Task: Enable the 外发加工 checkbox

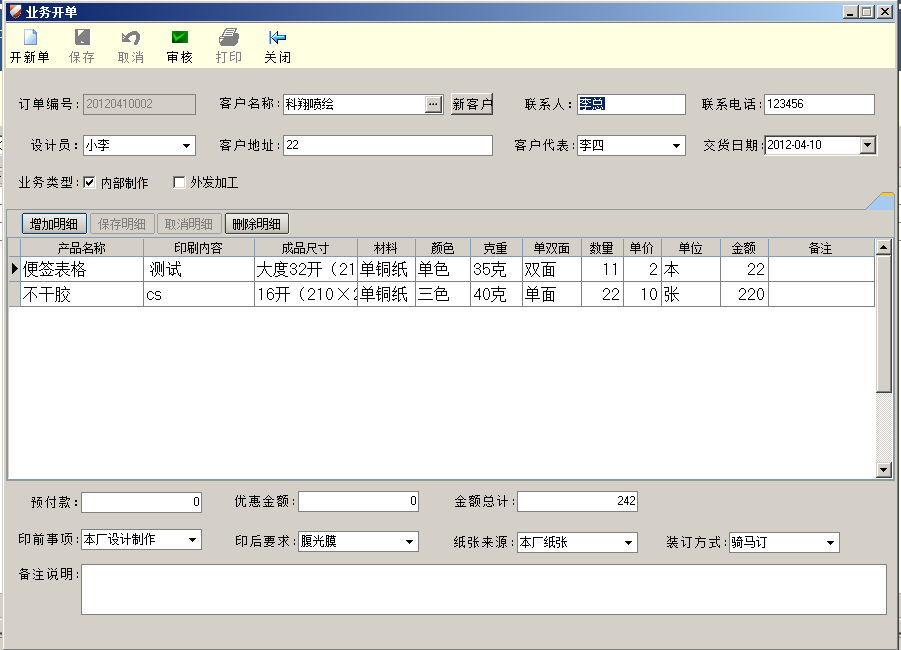Action: pyautogui.click(x=179, y=183)
